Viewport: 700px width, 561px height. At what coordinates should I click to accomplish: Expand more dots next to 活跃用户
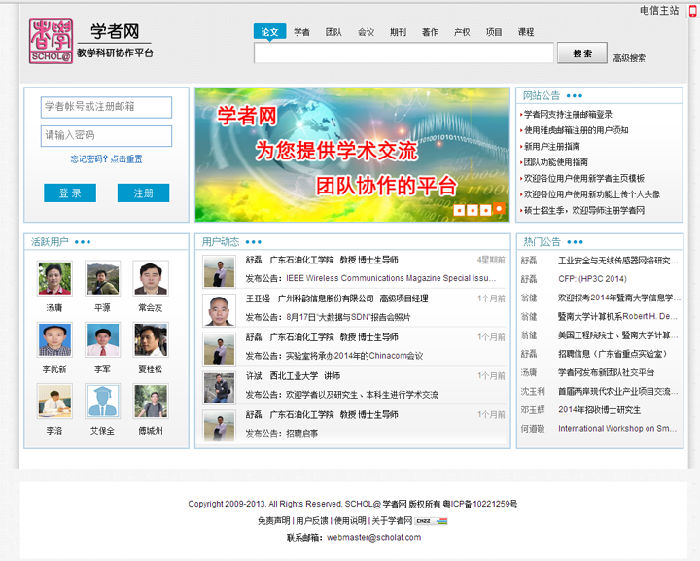[83, 242]
